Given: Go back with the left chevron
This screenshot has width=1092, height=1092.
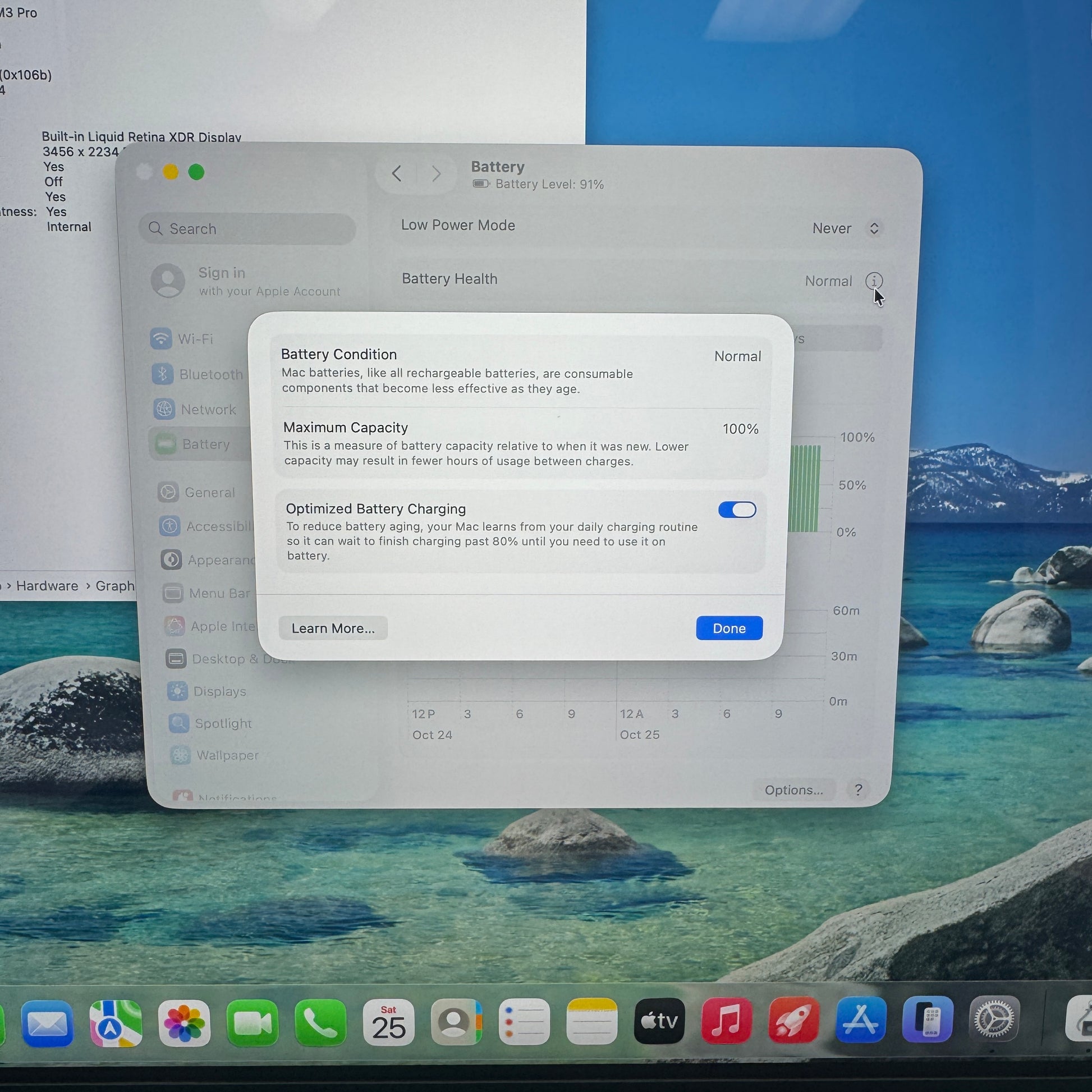Looking at the screenshot, I should pos(397,173).
